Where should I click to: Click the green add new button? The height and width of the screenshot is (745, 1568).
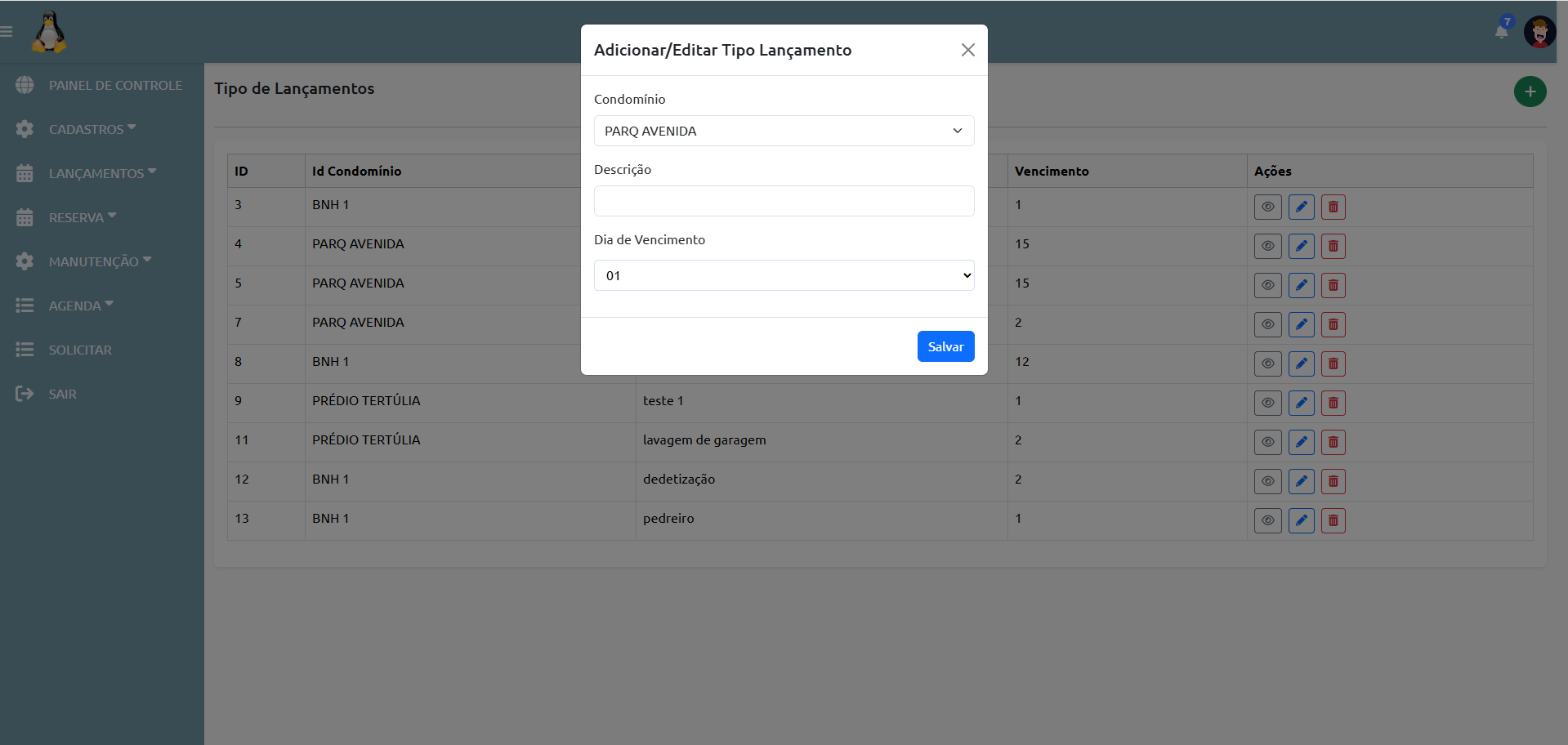pyautogui.click(x=1530, y=91)
